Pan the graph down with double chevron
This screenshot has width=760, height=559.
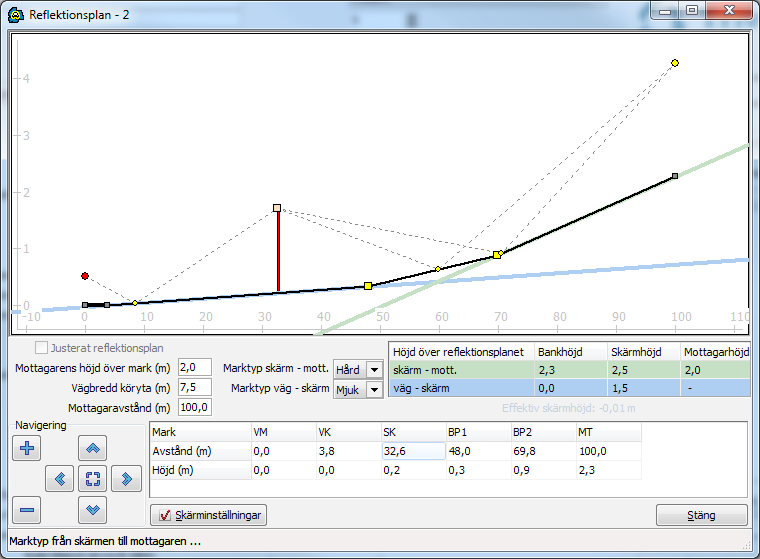(x=93, y=510)
